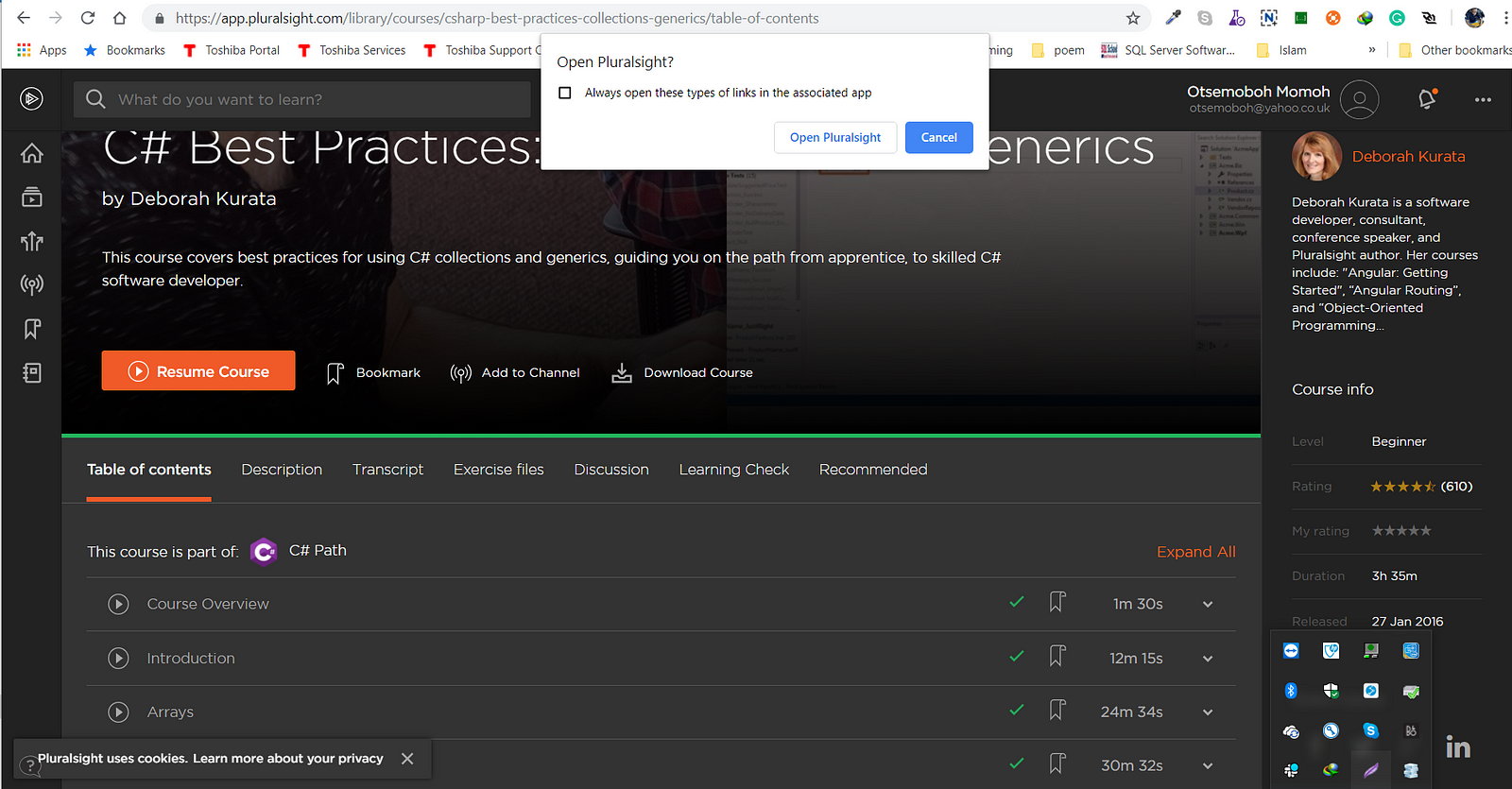1512x789 pixels.
Task: Expand the 30m 32s module chevron
Action: (x=1208, y=766)
